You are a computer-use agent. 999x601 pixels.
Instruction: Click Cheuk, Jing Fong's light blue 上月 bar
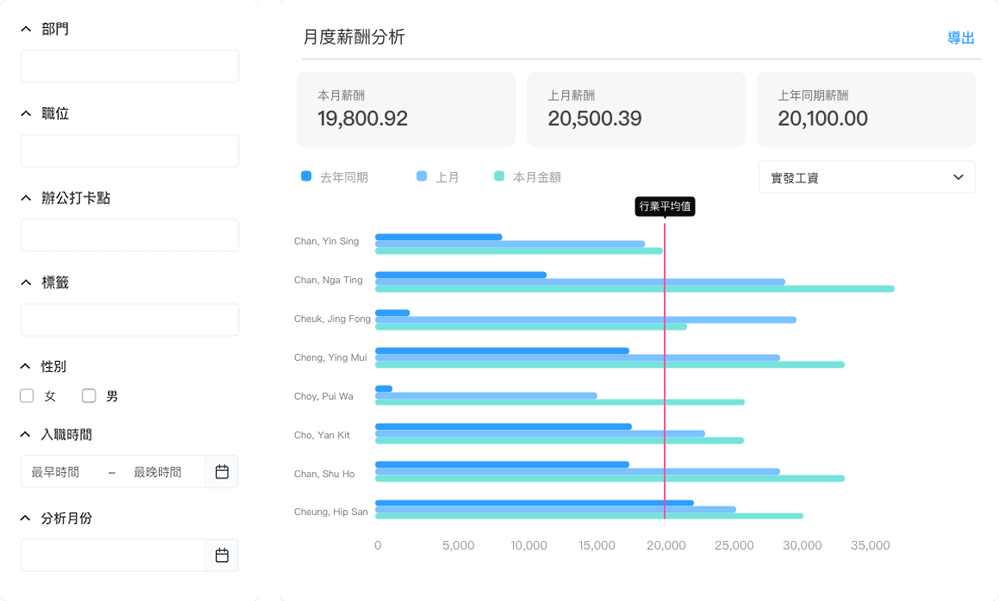586,320
